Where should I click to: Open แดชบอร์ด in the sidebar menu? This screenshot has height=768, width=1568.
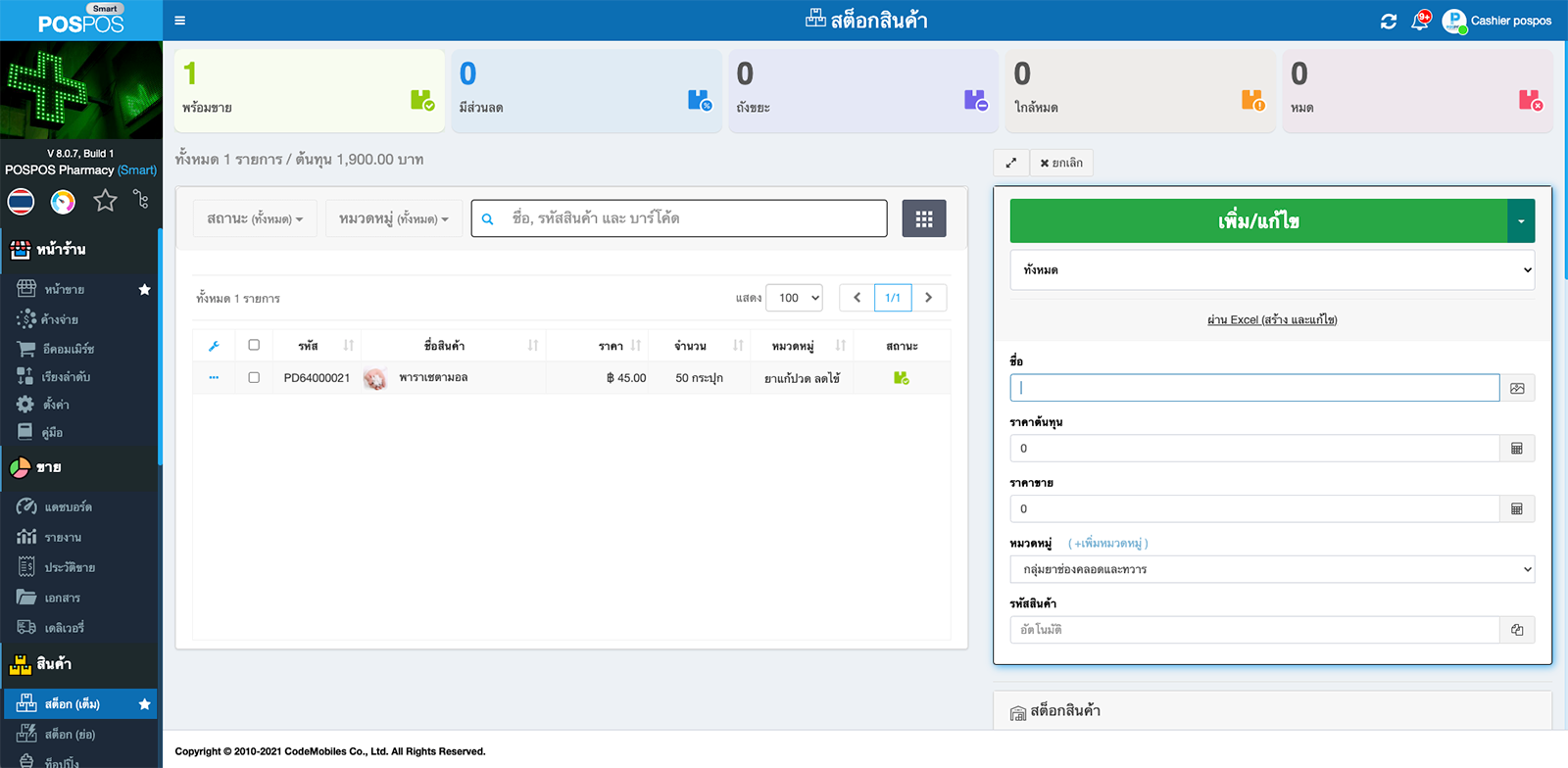[x=68, y=507]
